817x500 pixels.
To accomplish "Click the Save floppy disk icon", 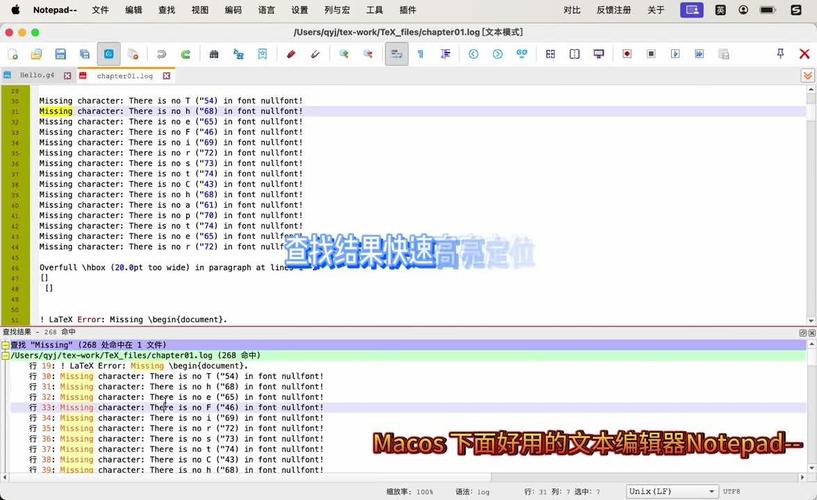I will (60, 54).
